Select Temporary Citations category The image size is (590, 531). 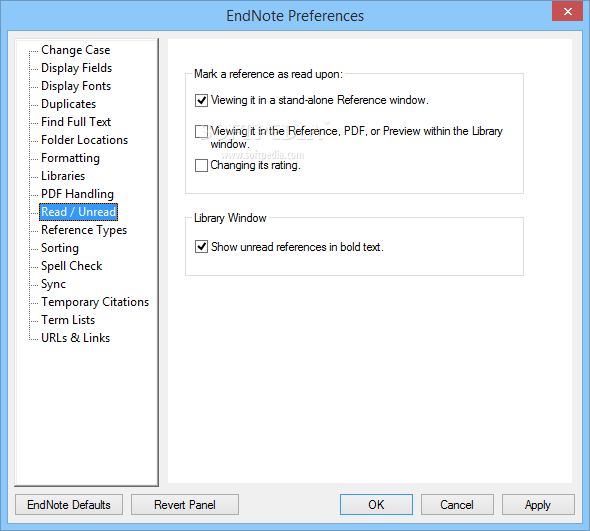(95, 302)
